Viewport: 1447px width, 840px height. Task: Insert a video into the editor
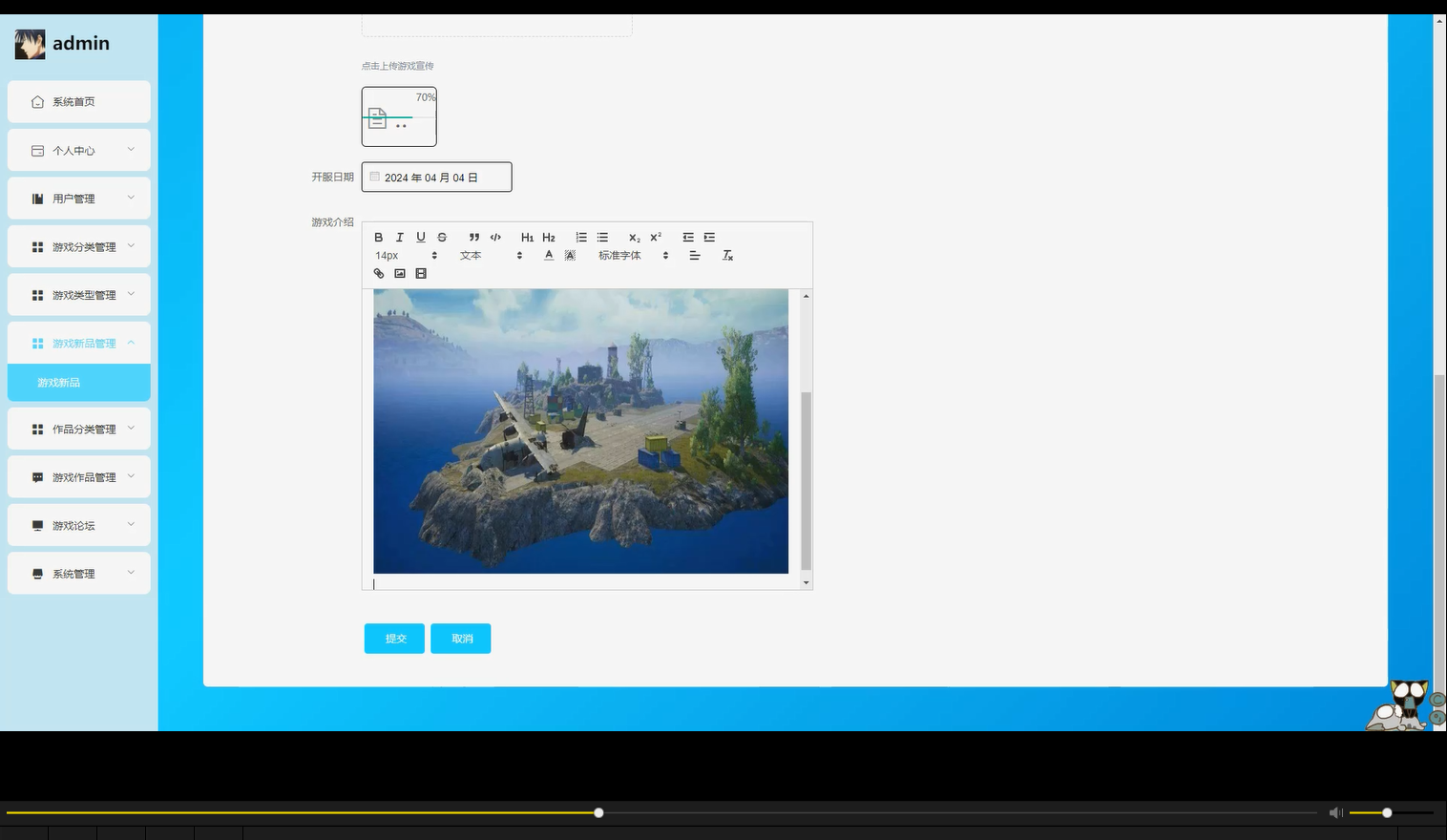[421, 274]
